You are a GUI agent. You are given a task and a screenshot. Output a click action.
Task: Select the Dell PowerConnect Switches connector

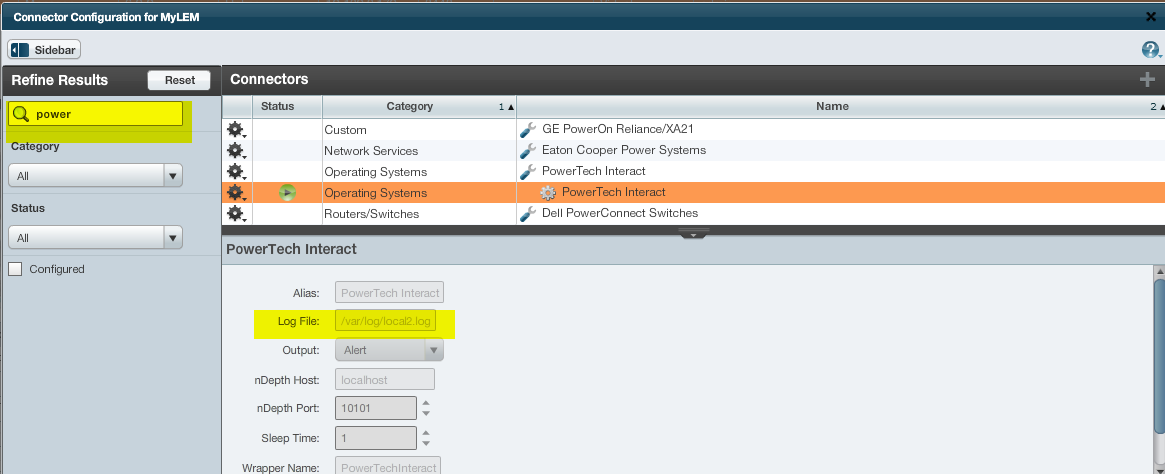click(620, 213)
